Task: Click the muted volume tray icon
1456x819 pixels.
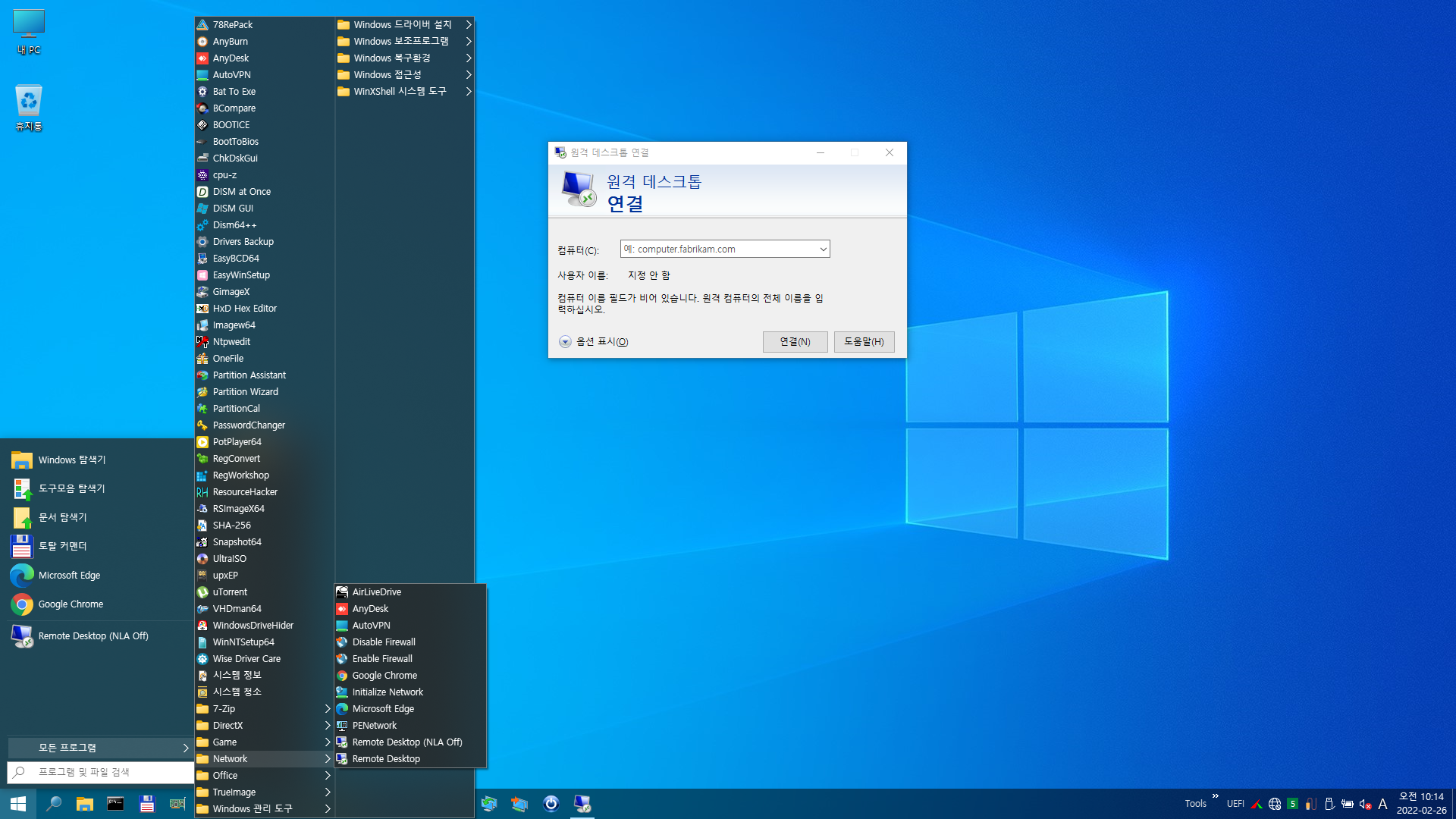Action: point(1365,804)
